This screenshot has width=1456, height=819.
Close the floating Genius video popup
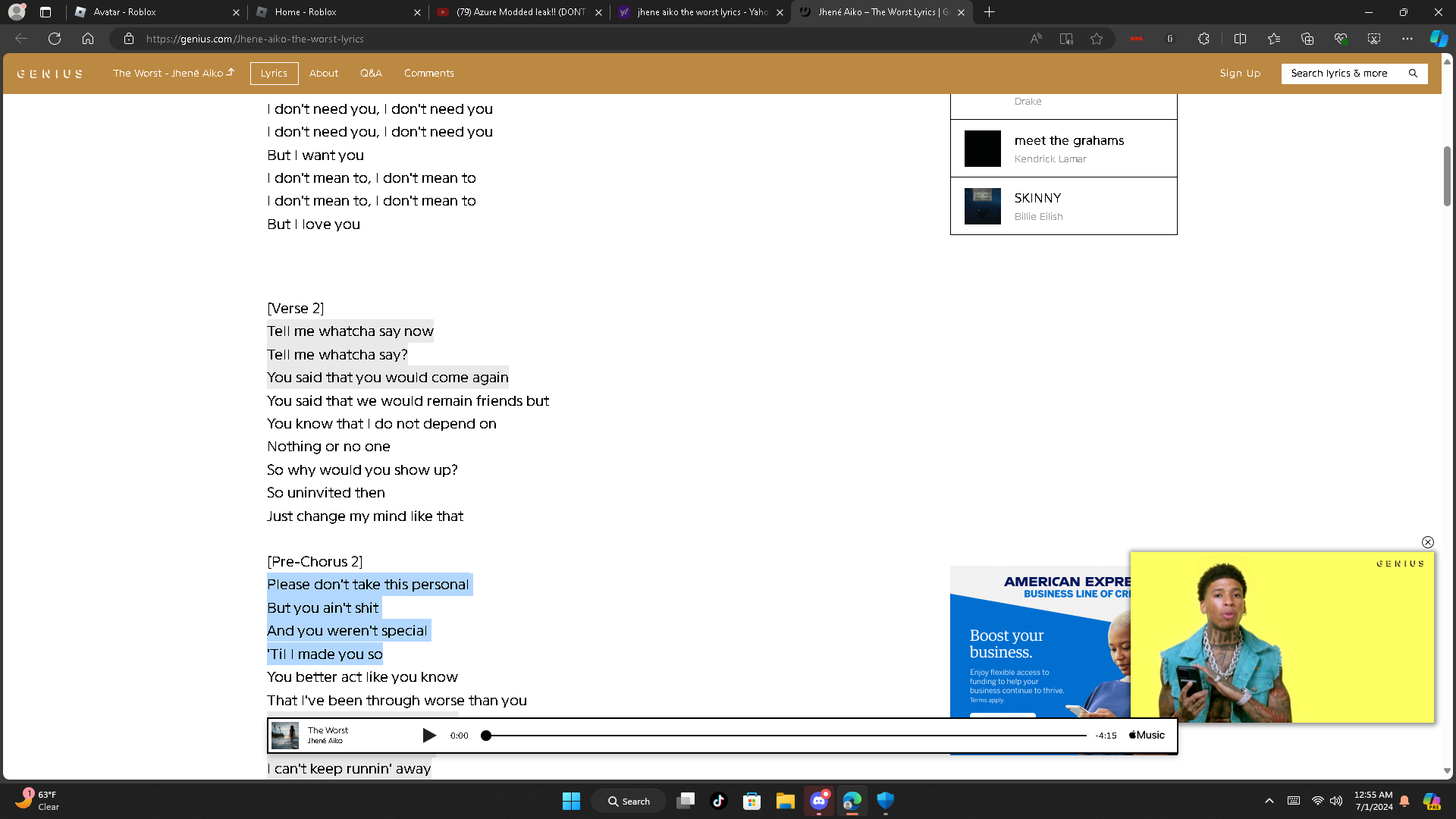click(x=1428, y=542)
